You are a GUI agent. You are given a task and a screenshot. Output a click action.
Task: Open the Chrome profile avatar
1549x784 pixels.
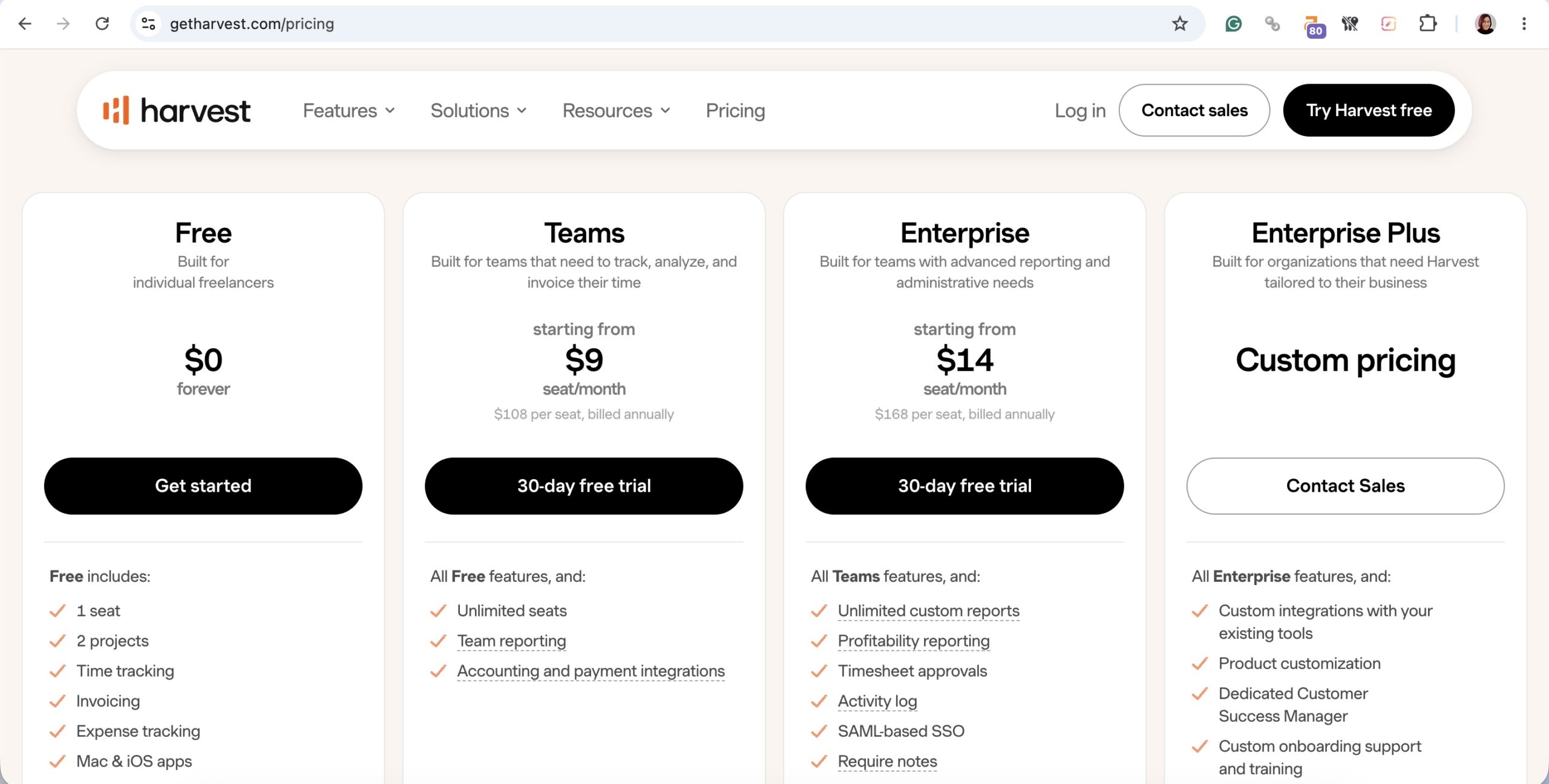pos(1485,24)
